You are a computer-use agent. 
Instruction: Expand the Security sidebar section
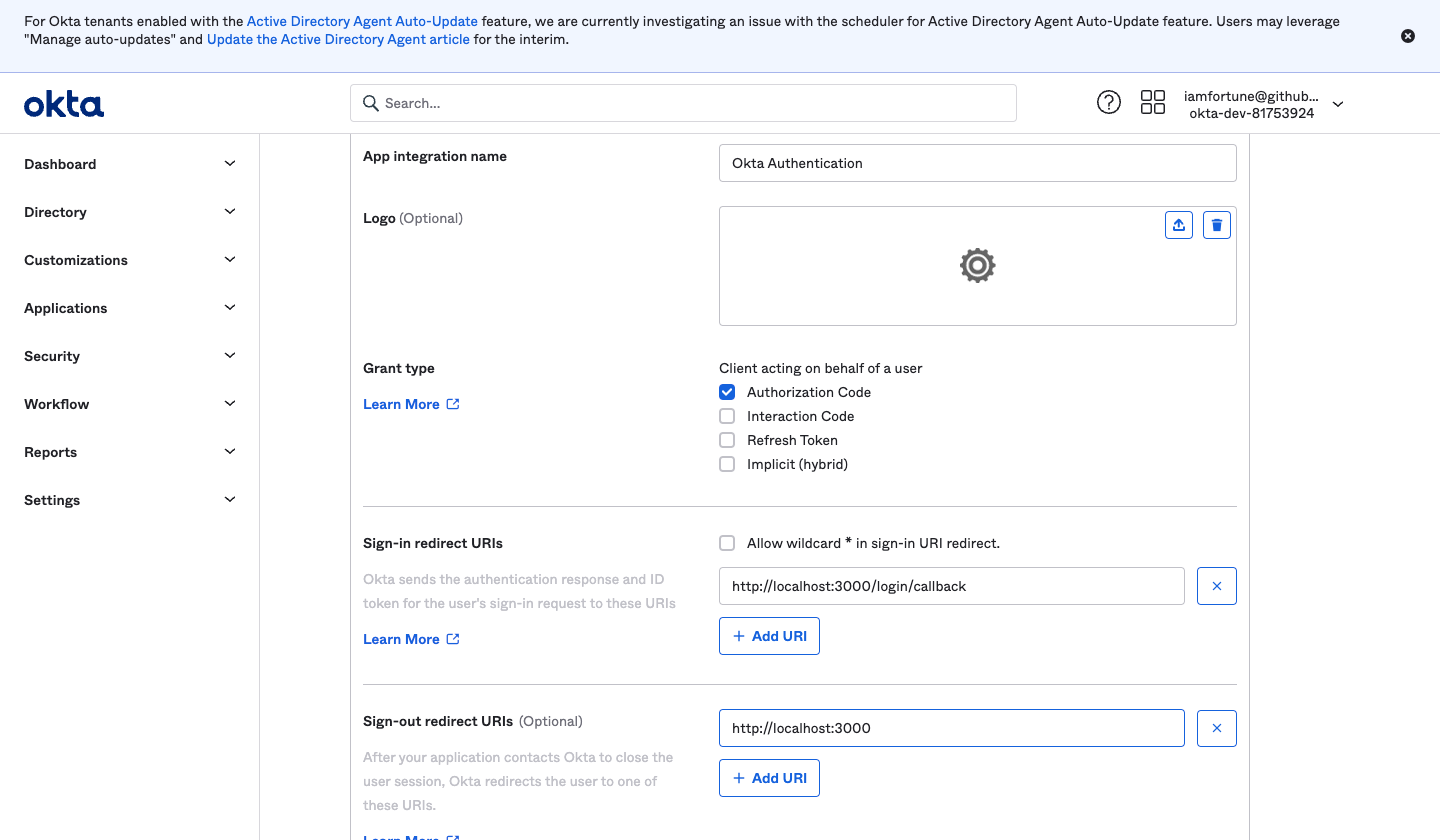(130, 356)
